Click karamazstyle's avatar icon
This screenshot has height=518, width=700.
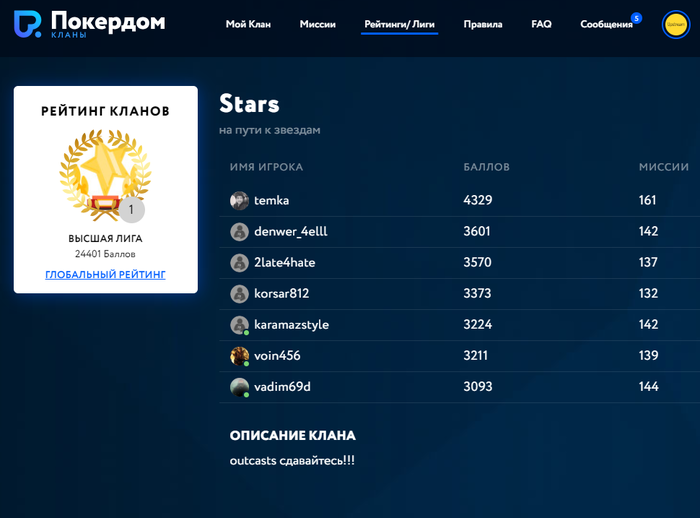point(239,325)
